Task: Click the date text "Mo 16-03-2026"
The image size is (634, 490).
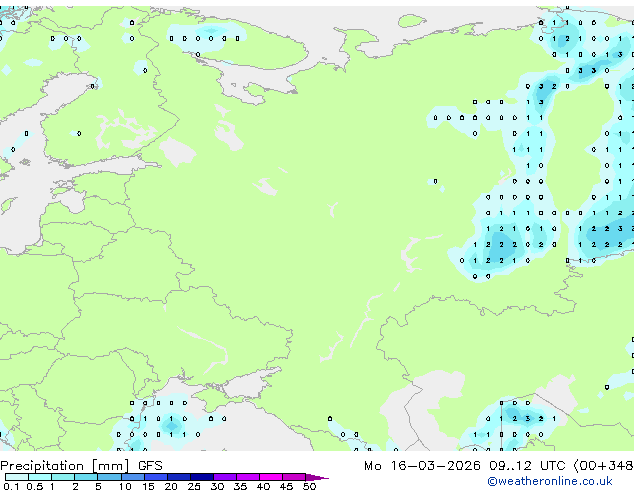Action: [x=422, y=466]
